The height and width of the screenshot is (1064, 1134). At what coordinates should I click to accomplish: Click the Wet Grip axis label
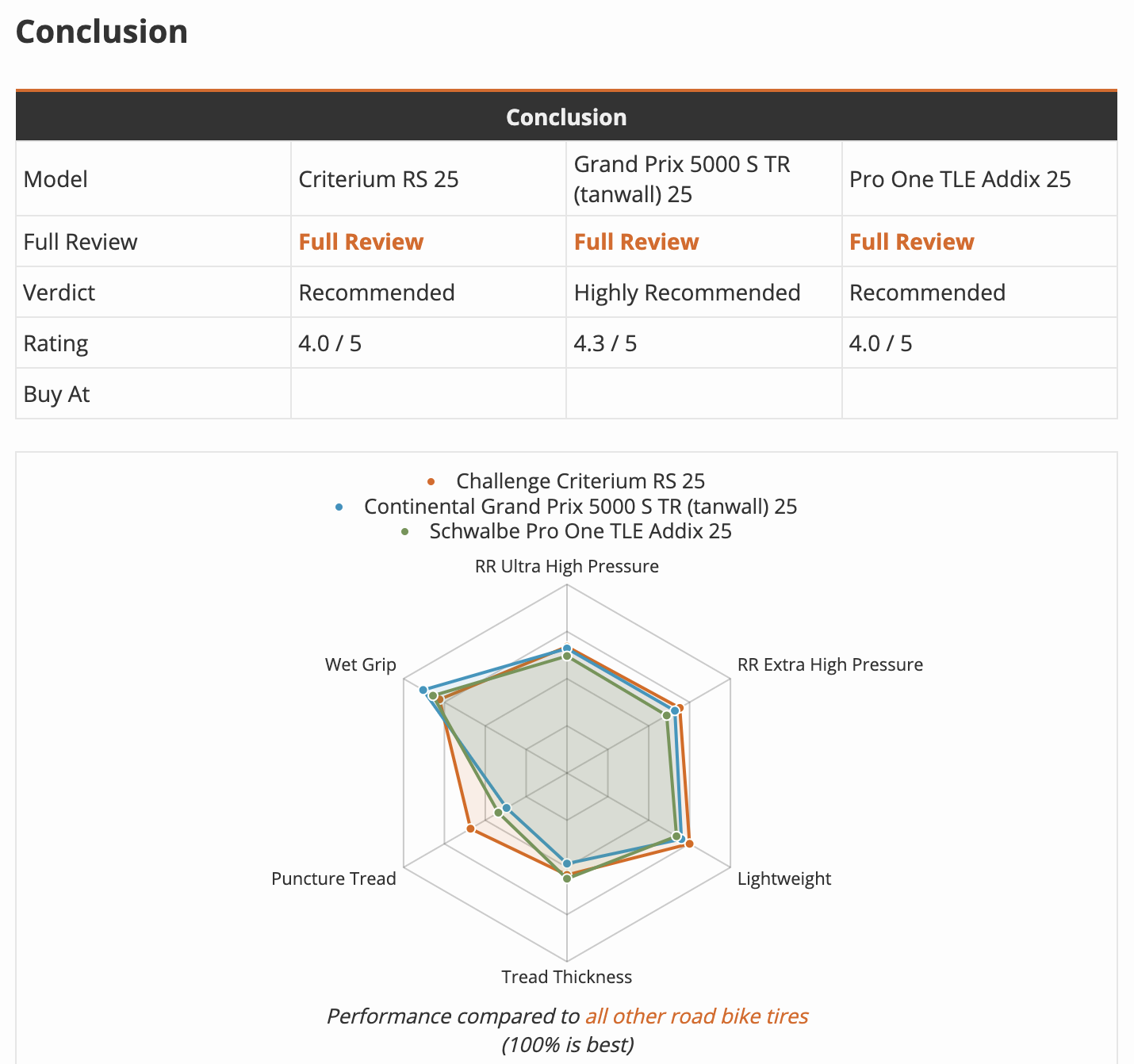pyautogui.click(x=360, y=664)
